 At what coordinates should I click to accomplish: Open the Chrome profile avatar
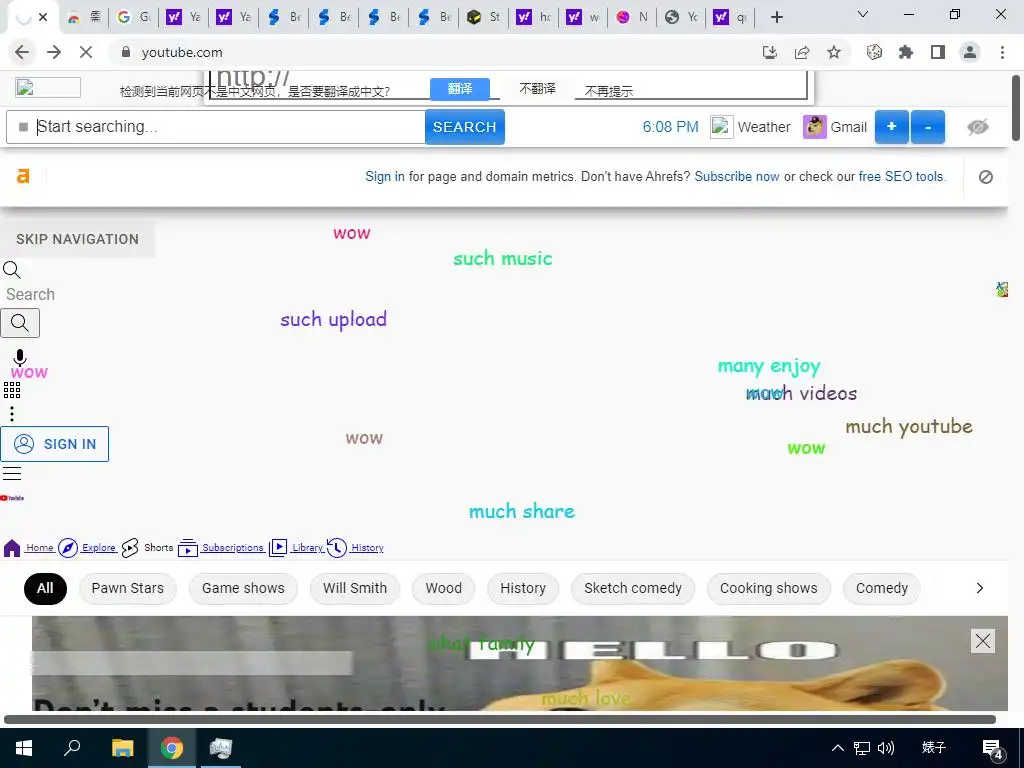pos(970,52)
